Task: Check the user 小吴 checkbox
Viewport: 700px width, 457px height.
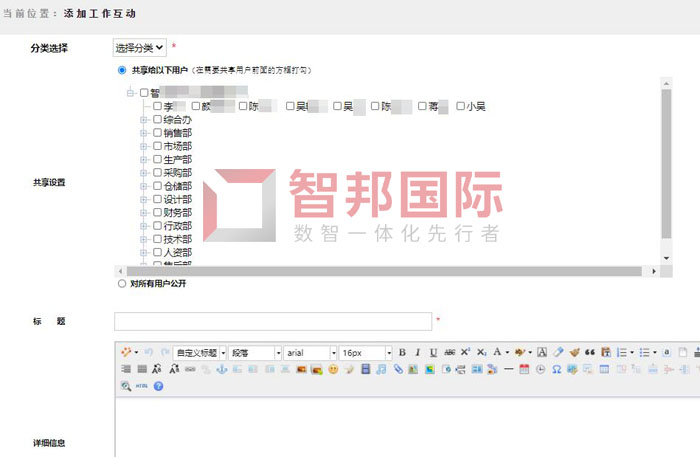Action: [x=460, y=106]
